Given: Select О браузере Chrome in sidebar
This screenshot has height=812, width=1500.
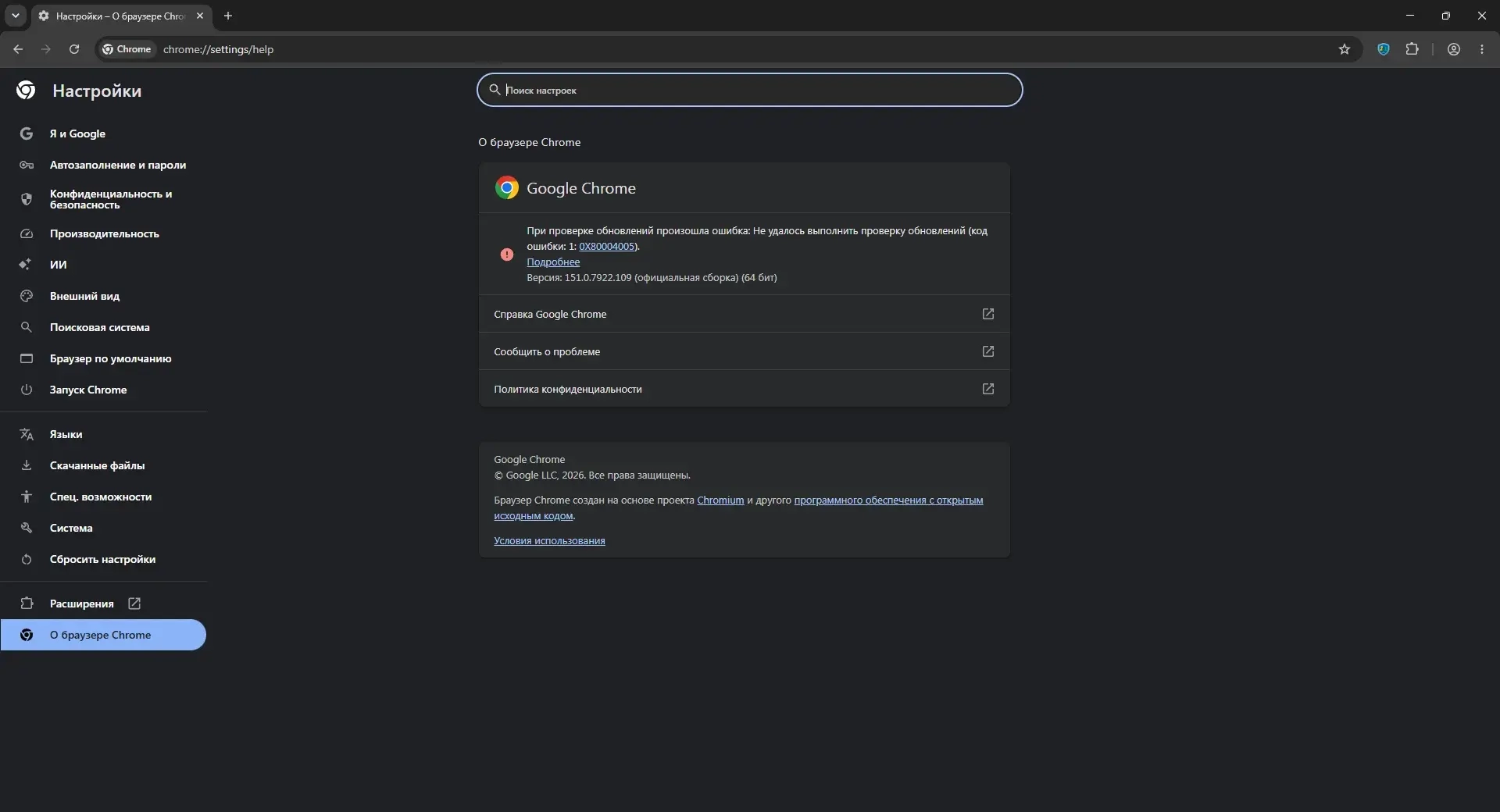Looking at the screenshot, I should click(x=103, y=635).
